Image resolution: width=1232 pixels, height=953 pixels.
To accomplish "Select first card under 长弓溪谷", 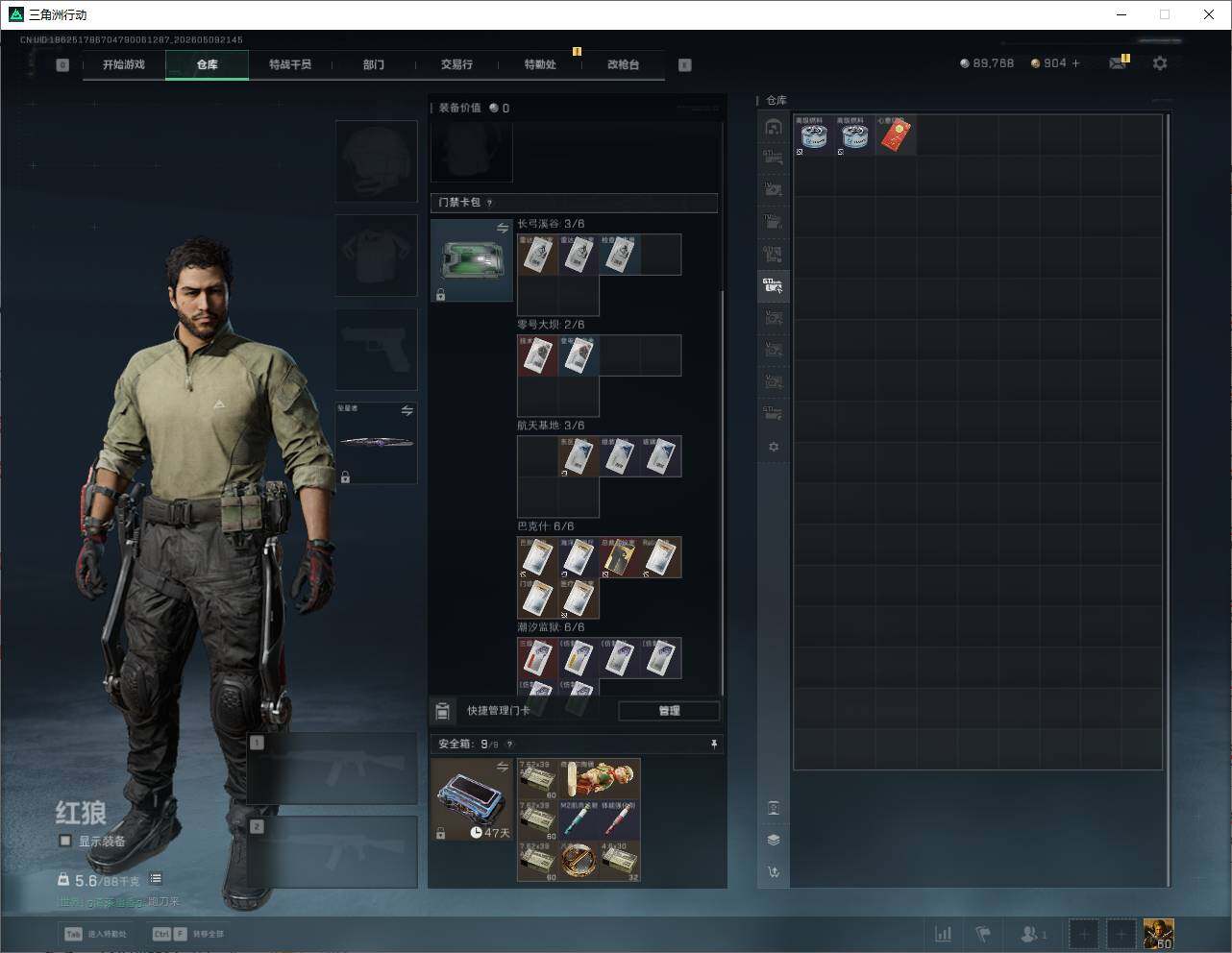I will pyautogui.click(x=537, y=255).
